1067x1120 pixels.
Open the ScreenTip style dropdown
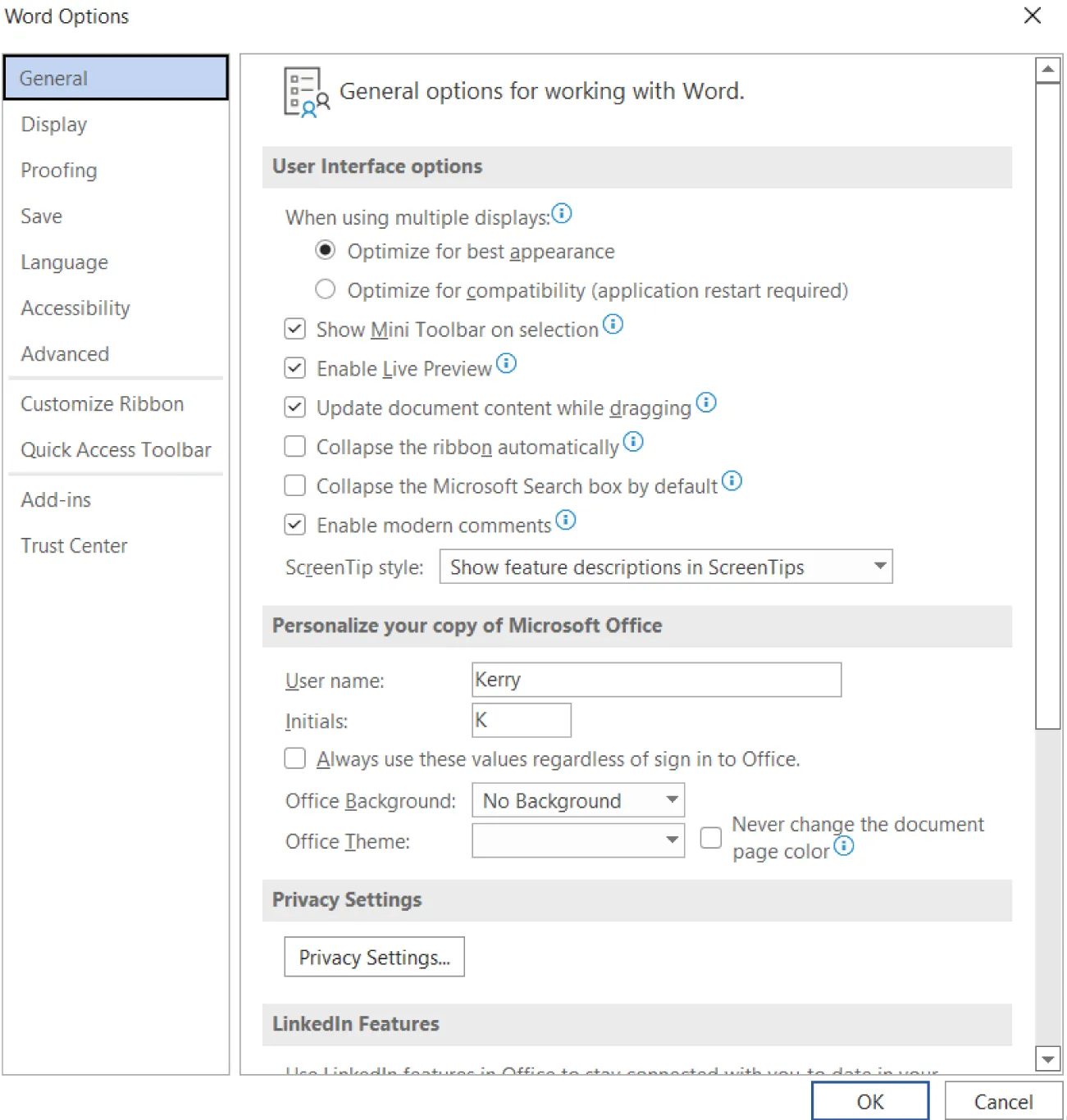click(878, 567)
